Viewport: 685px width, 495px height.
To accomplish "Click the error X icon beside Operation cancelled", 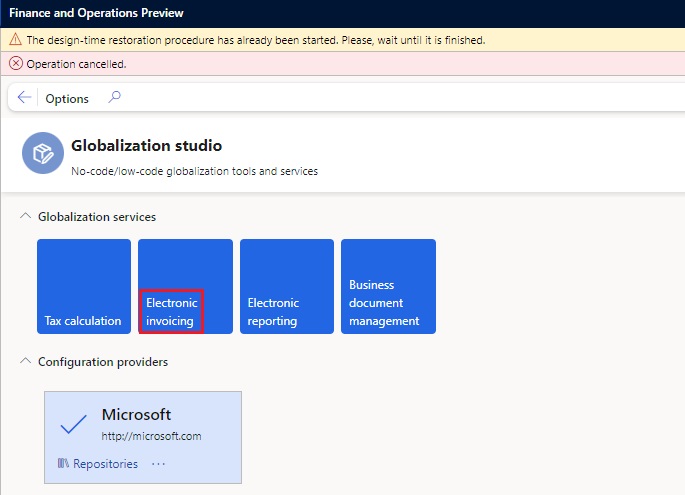I will (x=16, y=64).
